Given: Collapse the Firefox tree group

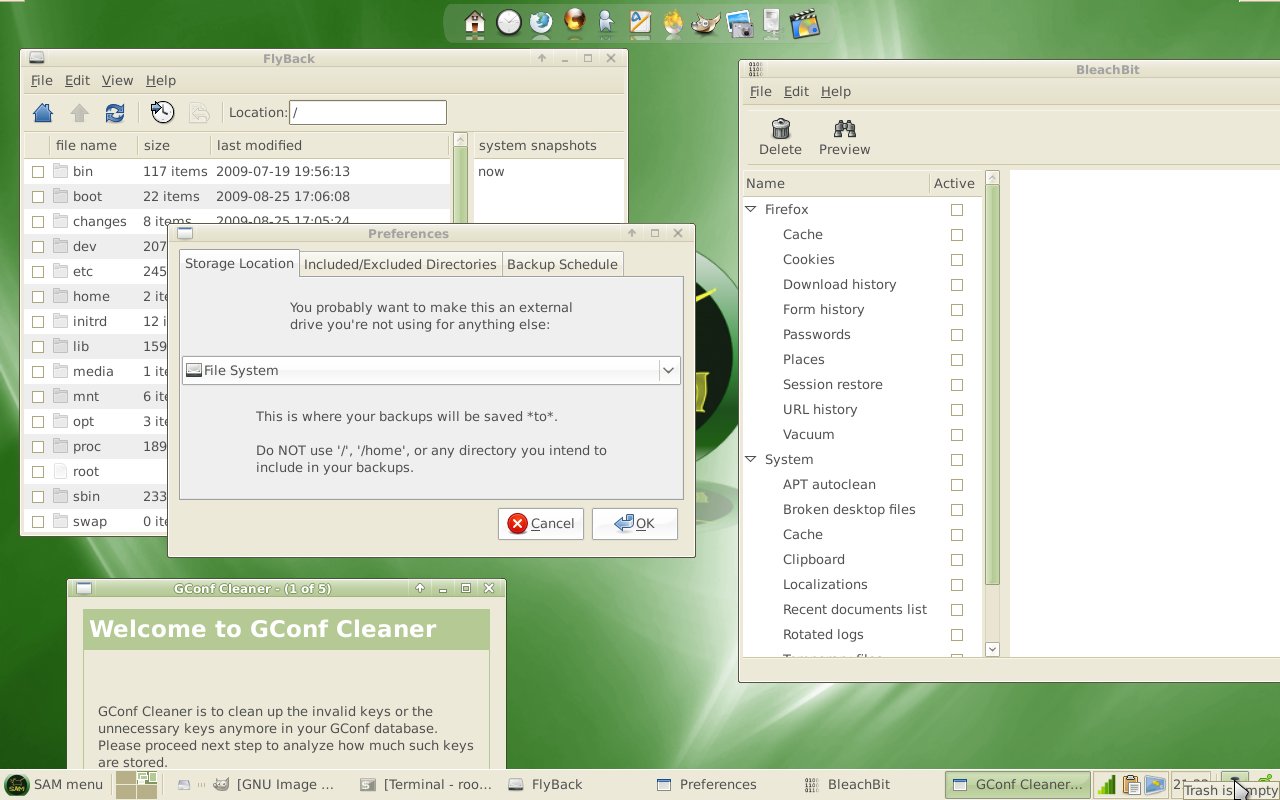Looking at the screenshot, I should point(751,209).
